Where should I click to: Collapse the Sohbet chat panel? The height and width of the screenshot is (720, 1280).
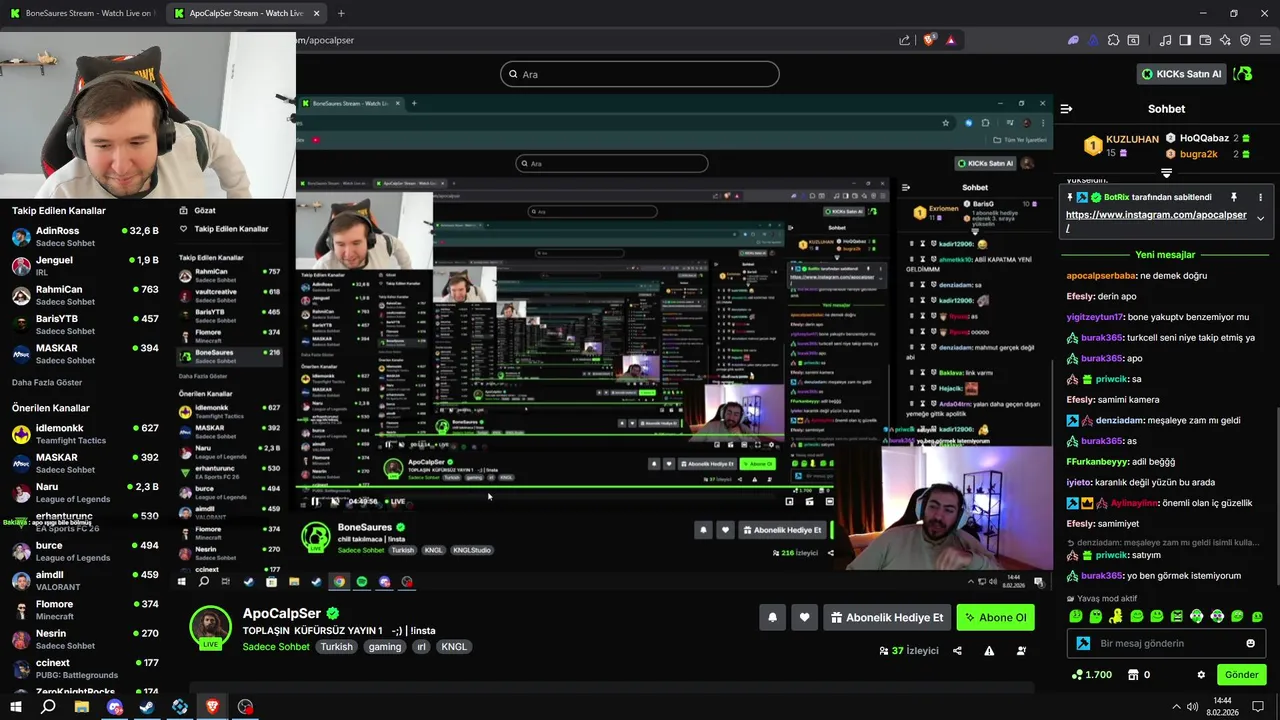point(1066,109)
